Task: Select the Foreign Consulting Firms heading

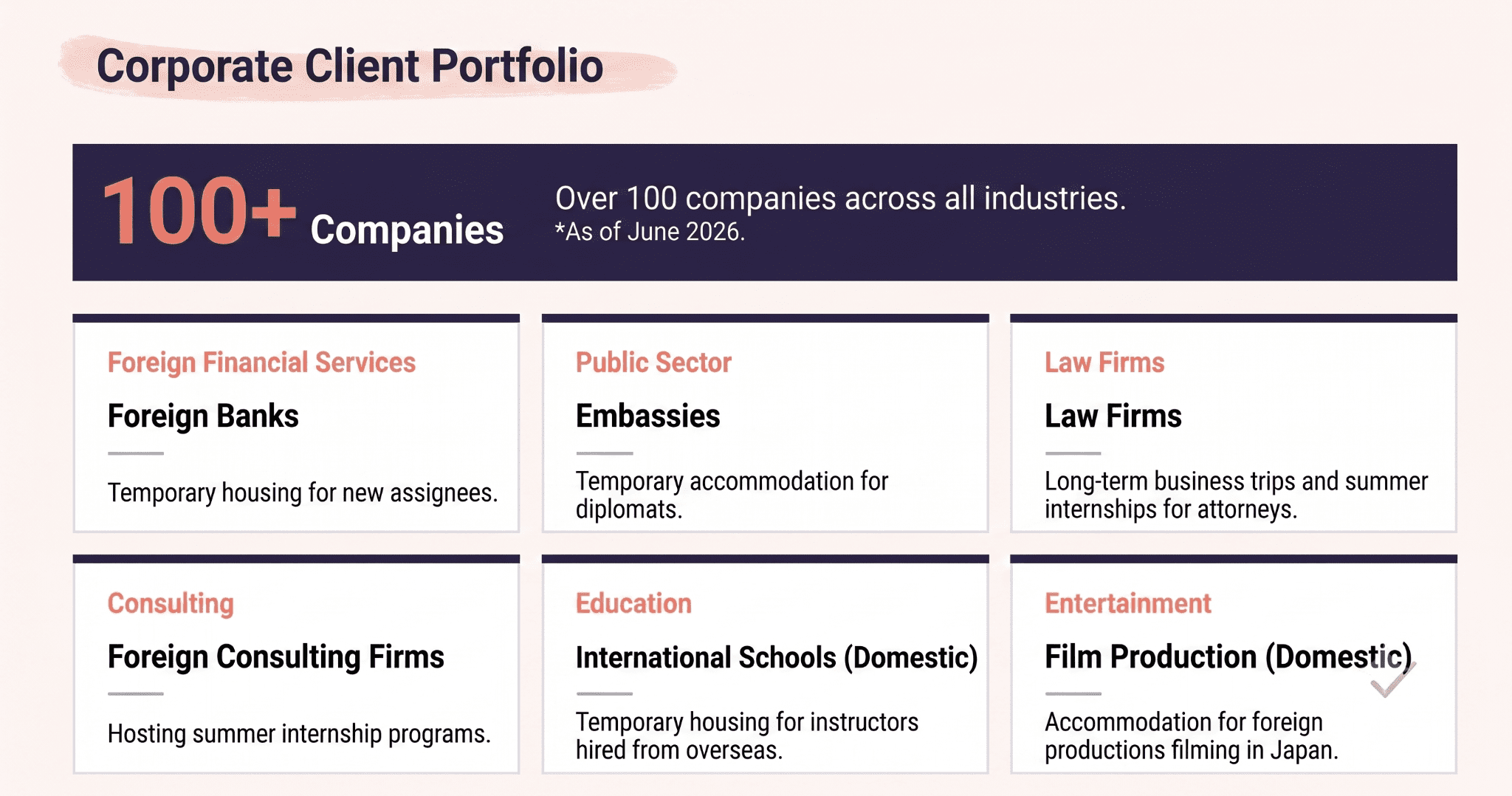Action: [x=275, y=656]
